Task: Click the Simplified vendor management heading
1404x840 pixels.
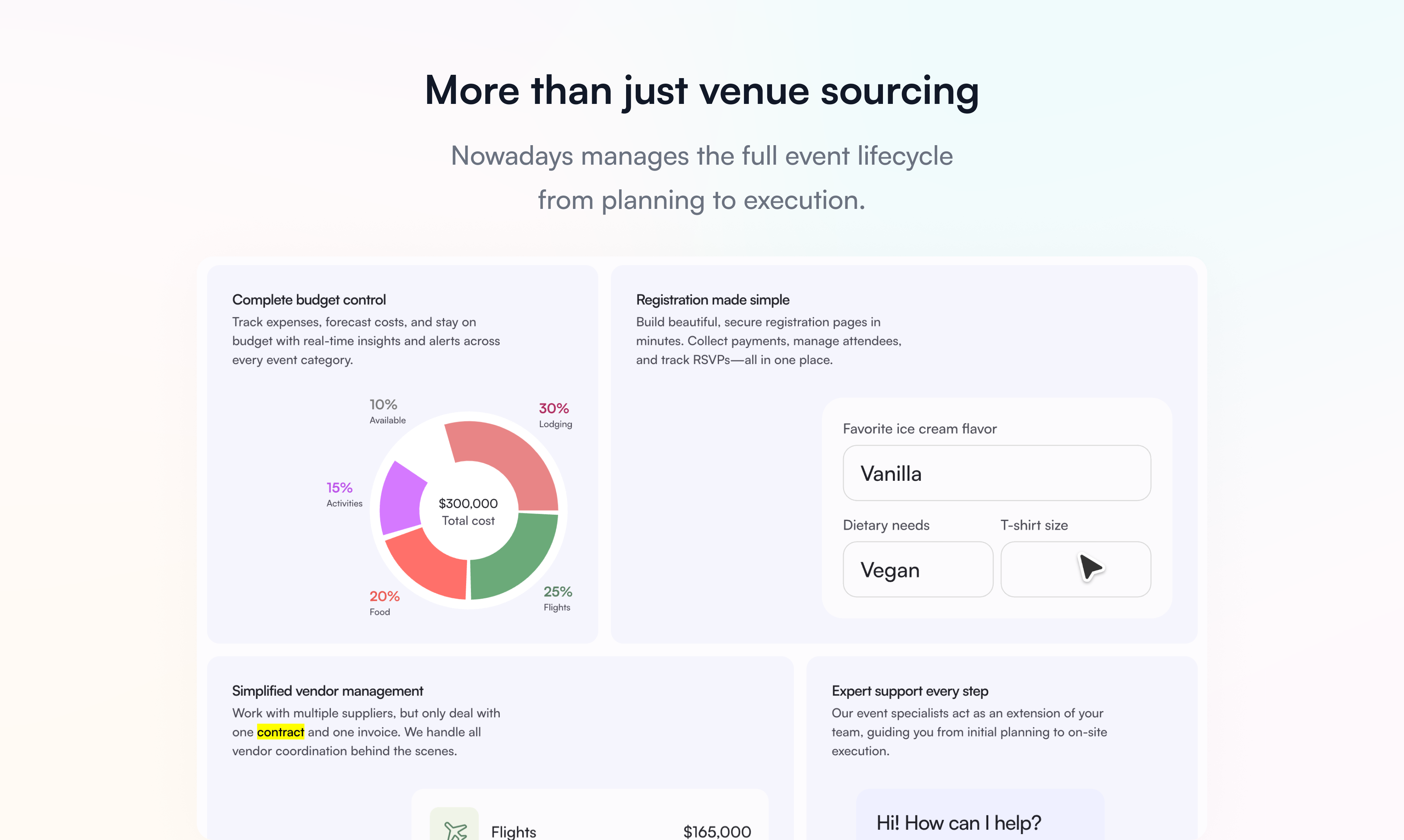Action: click(327, 690)
